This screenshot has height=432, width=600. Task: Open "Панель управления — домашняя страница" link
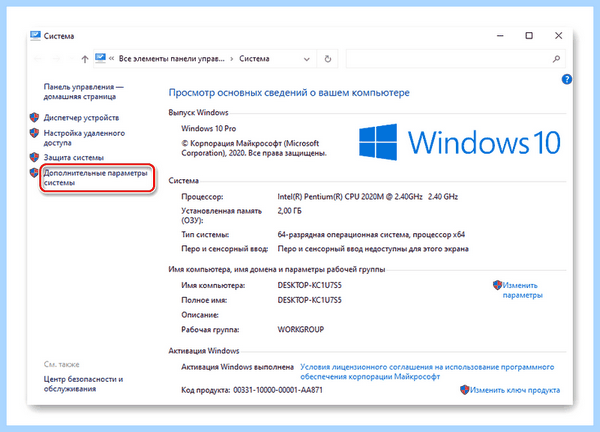pyautogui.click(x=83, y=92)
